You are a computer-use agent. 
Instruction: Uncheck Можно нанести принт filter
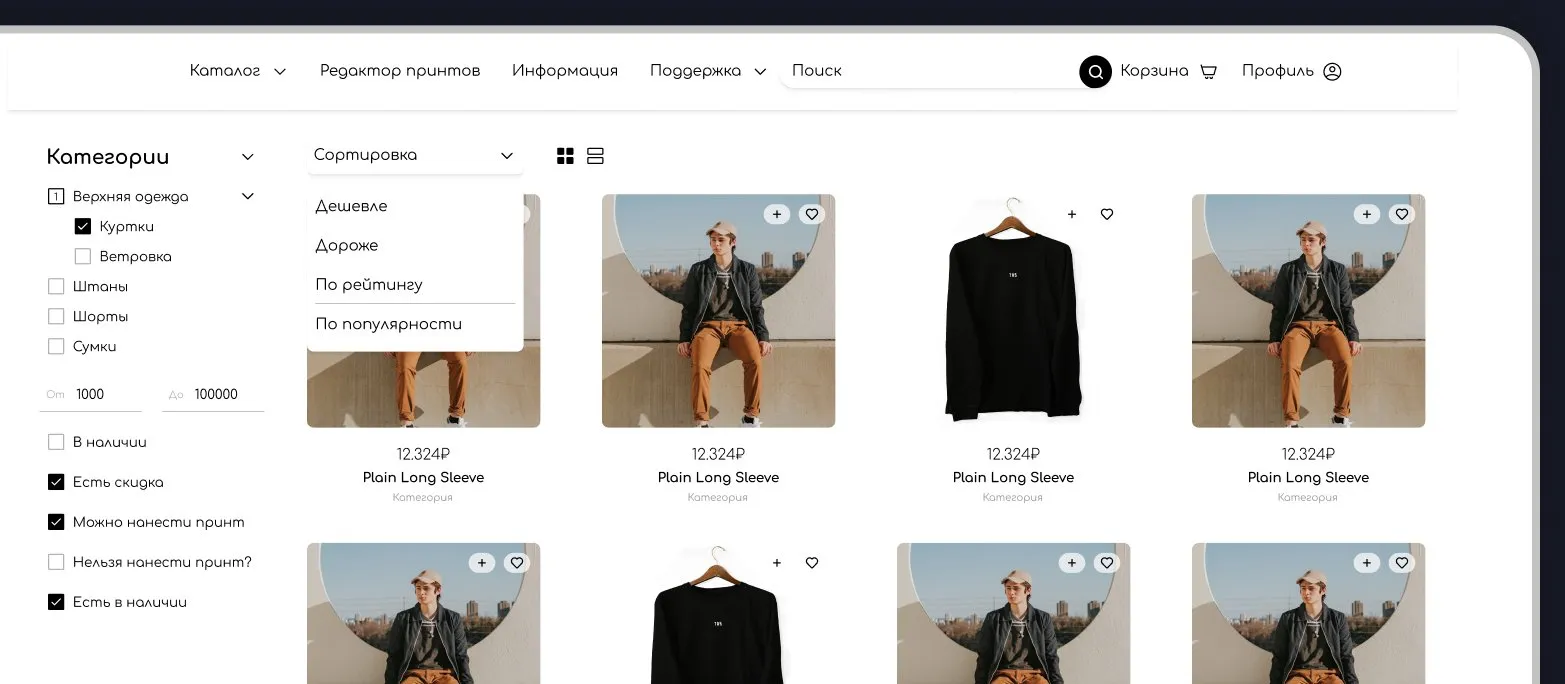(56, 522)
